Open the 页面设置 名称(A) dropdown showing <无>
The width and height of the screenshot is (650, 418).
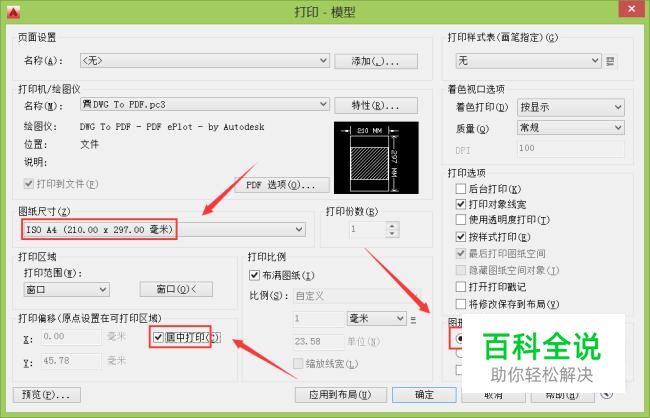[x=205, y=61]
